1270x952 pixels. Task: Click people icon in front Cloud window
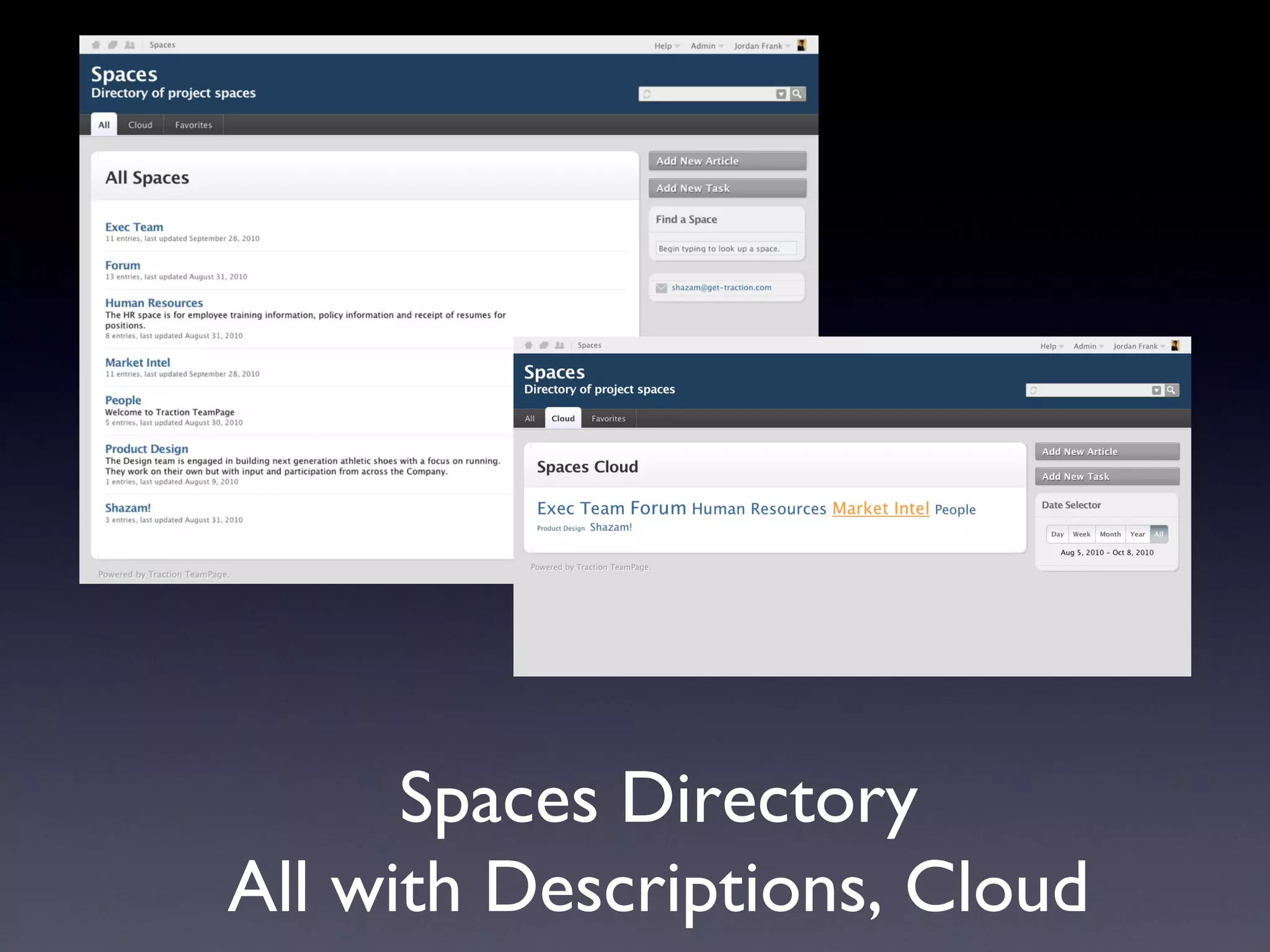click(x=559, y=345)
